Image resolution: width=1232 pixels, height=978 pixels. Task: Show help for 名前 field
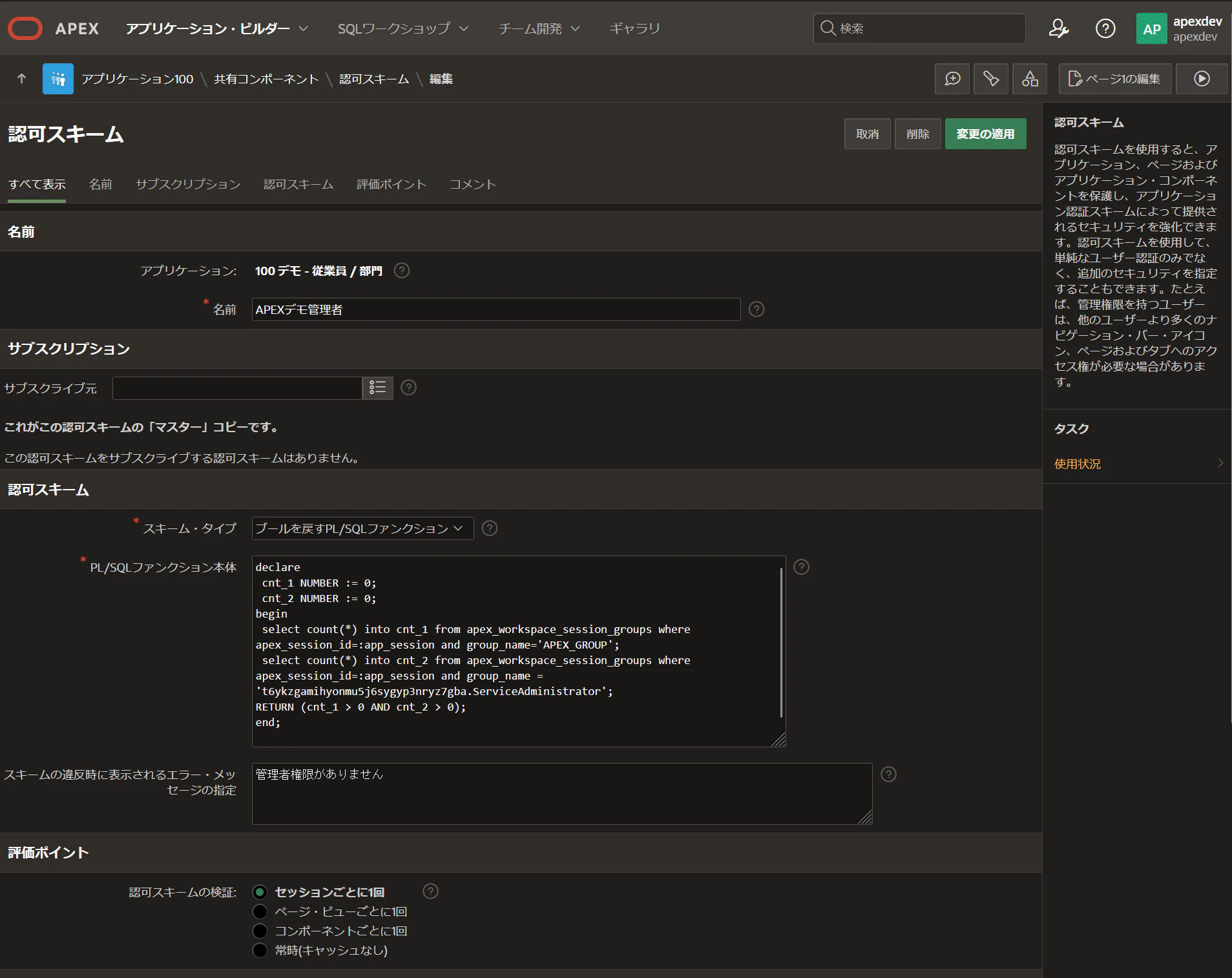tap(757, 309)
